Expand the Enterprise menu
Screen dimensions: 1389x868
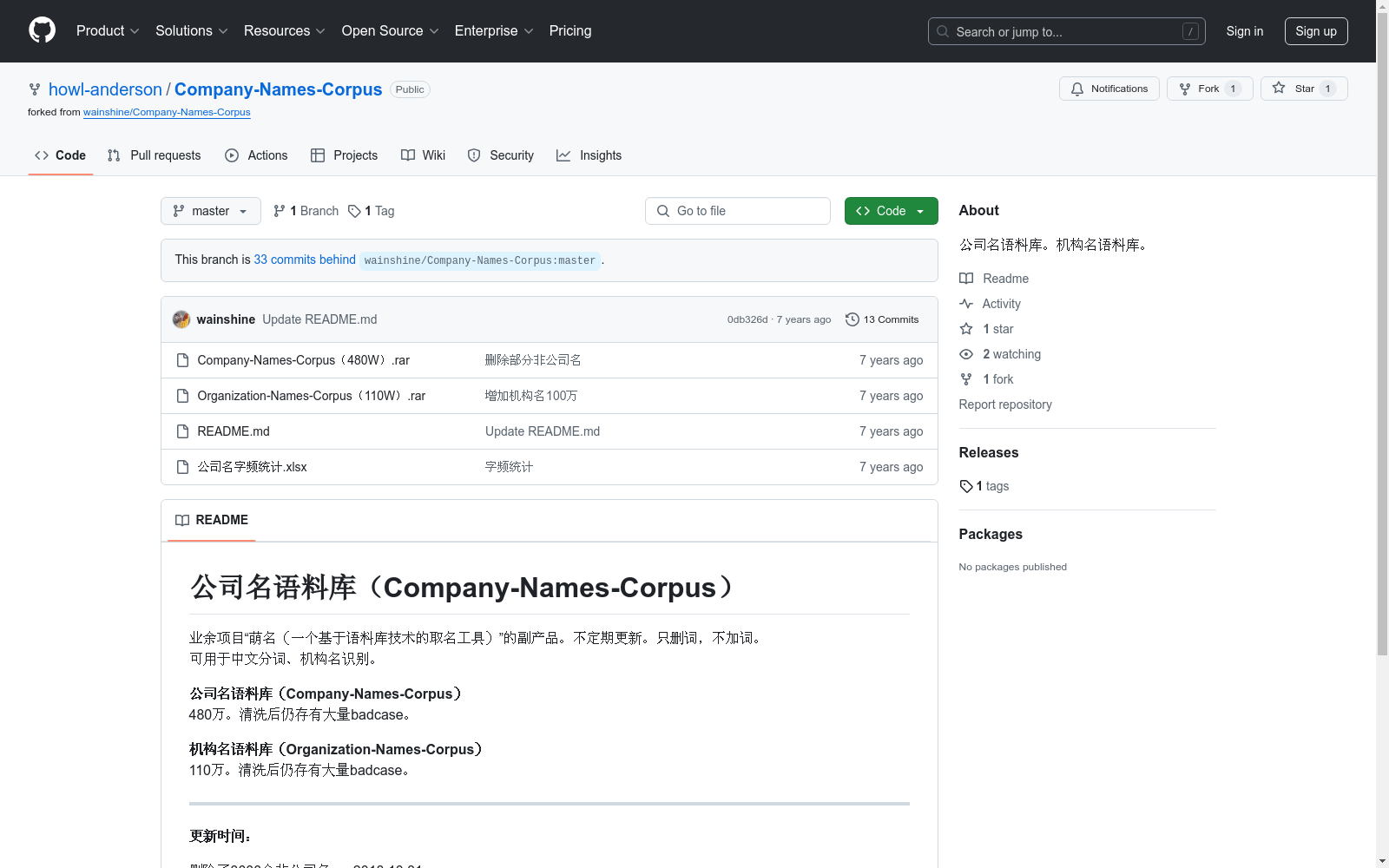pyautogui.click(x=494, y=30)
